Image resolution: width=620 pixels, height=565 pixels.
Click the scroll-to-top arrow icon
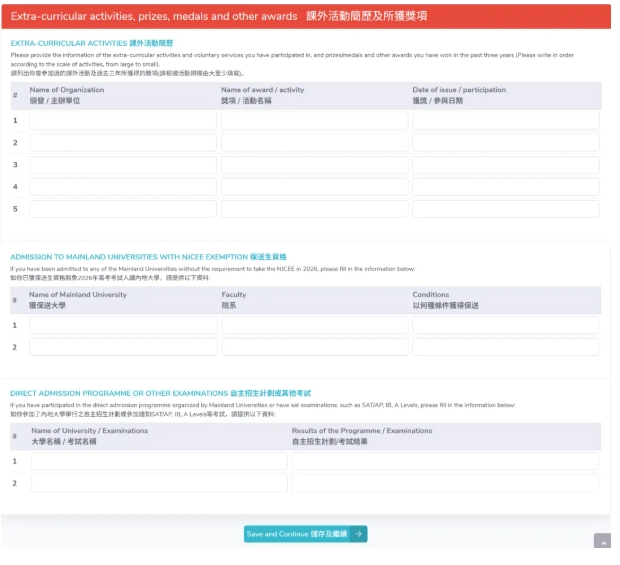point(602,542)
